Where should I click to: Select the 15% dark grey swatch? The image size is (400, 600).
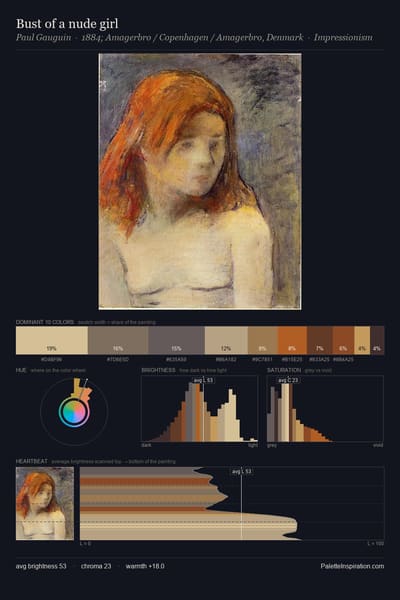coord(176,340)
